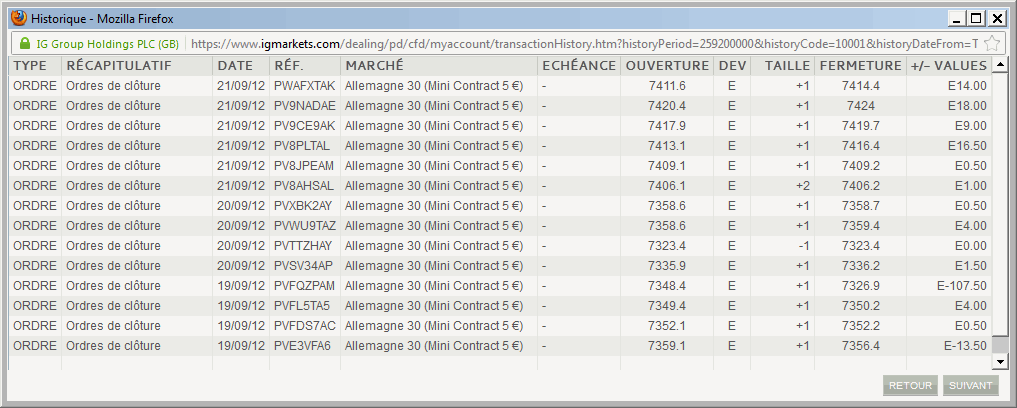Click the Firefox logo icon in title bar

click(x=19, y=18)
